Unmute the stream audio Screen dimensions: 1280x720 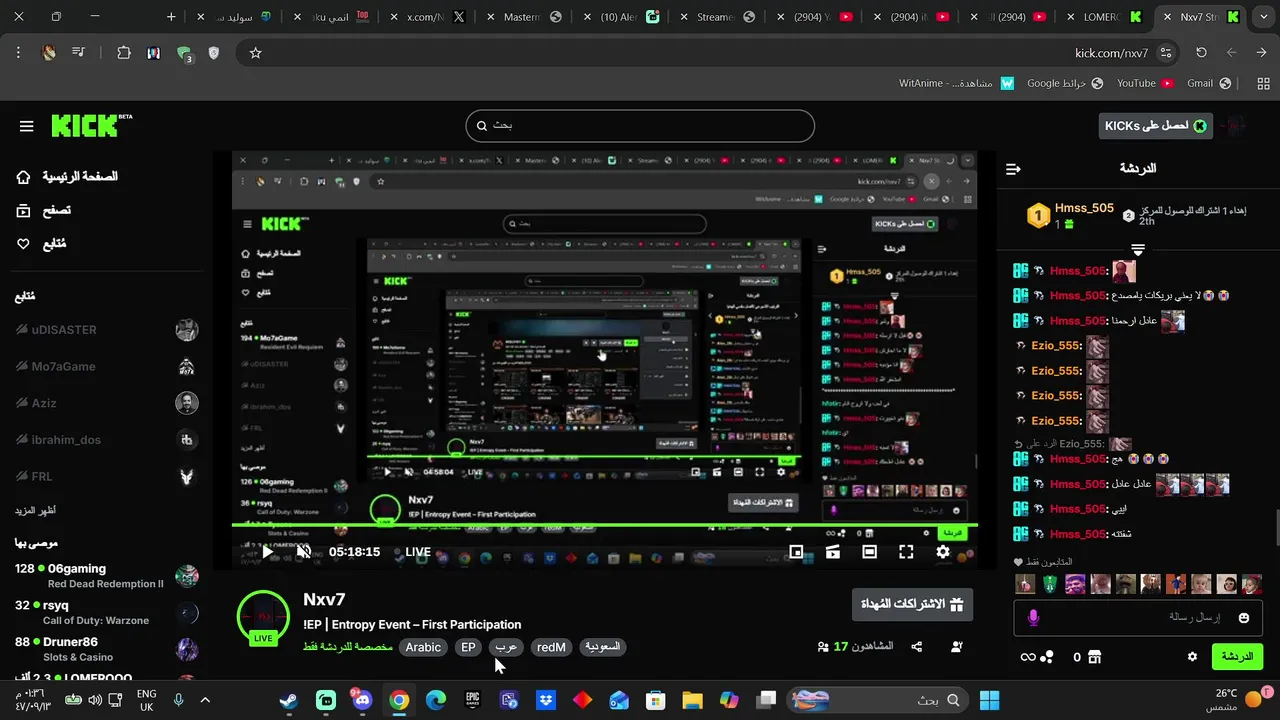point(304,552)
